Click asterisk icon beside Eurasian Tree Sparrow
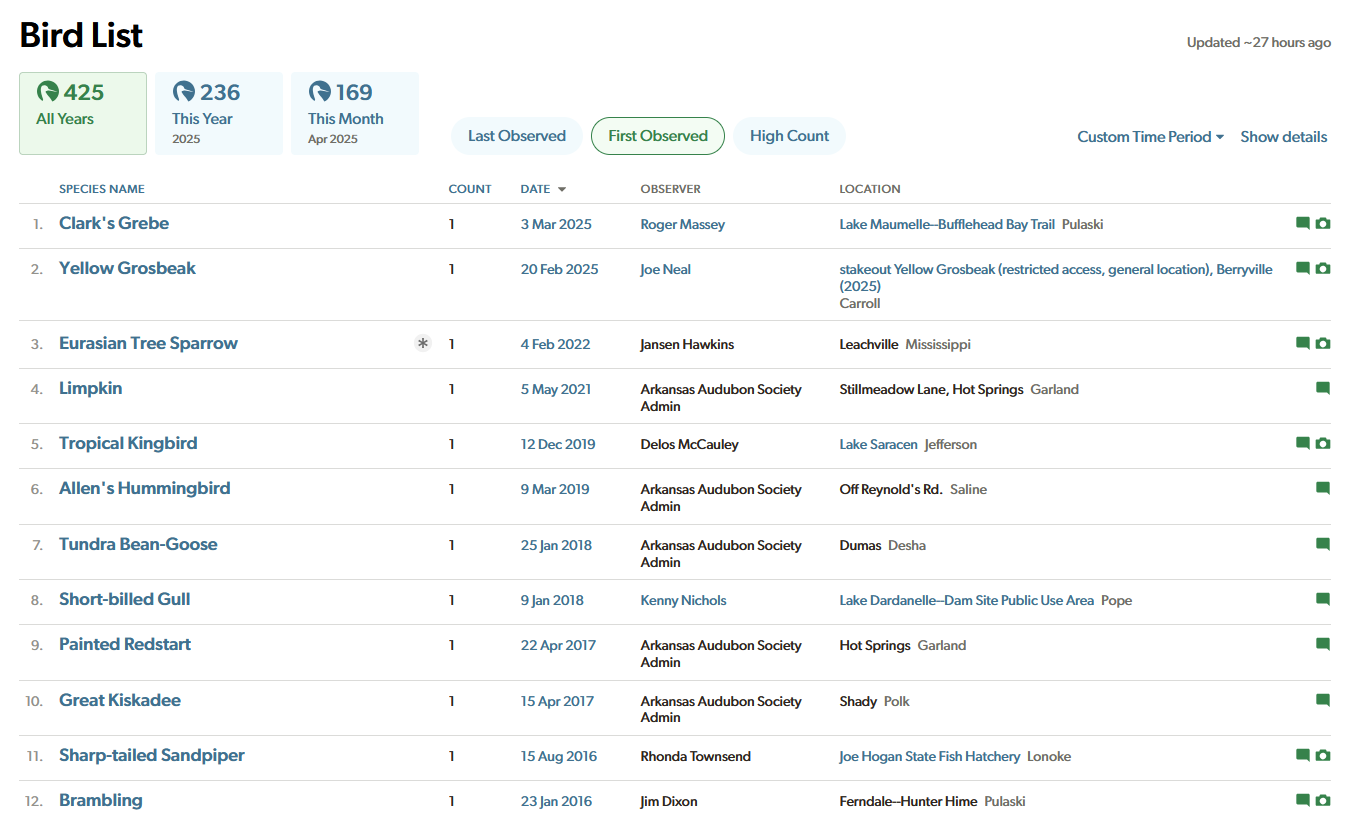The height and width of the screenshot is (823, 1350). 423,344
